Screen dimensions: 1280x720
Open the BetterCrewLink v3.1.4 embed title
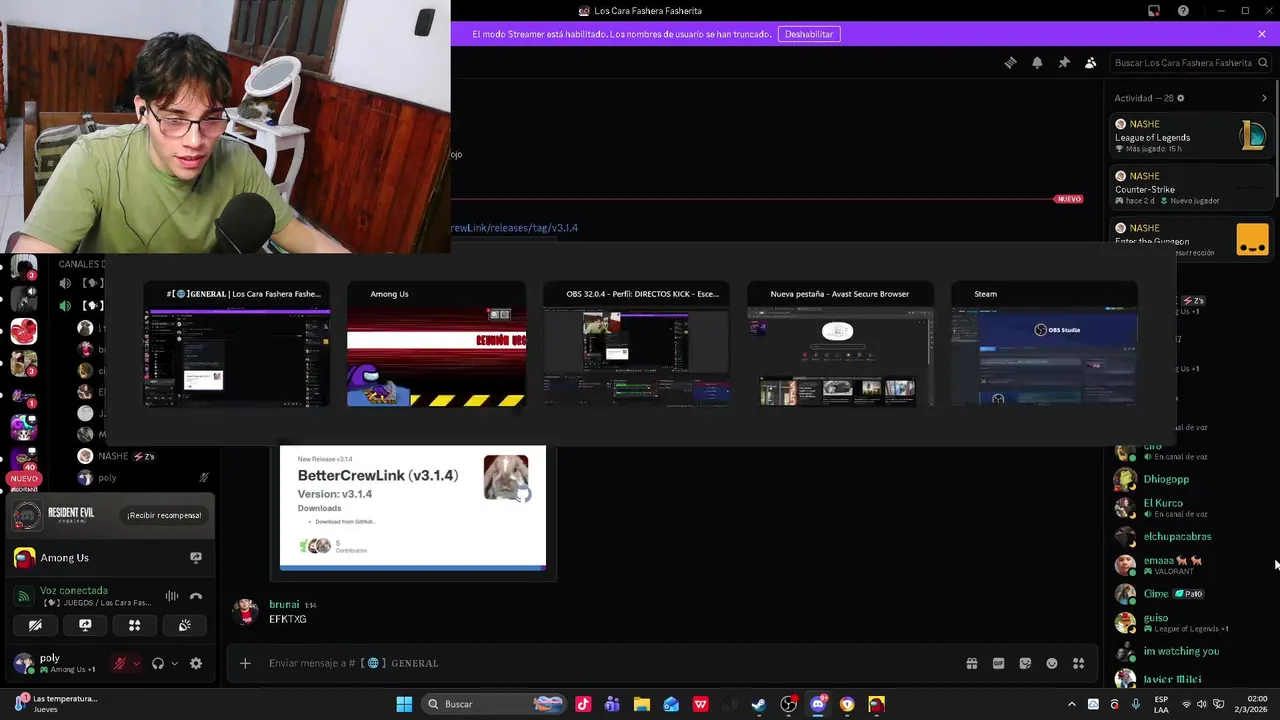pyautogui.click(x=378, y=475)
